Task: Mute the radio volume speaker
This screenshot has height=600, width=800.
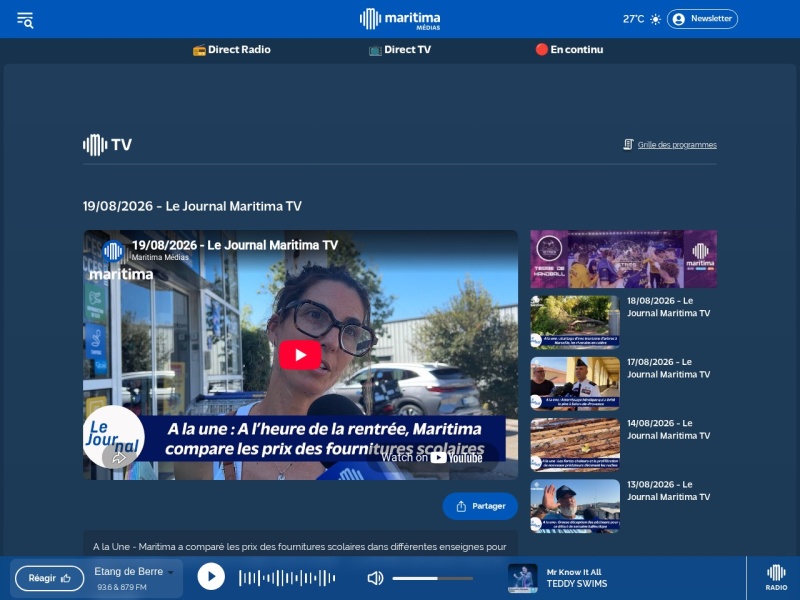Action: pyautogui.click(x=375, y=578)
